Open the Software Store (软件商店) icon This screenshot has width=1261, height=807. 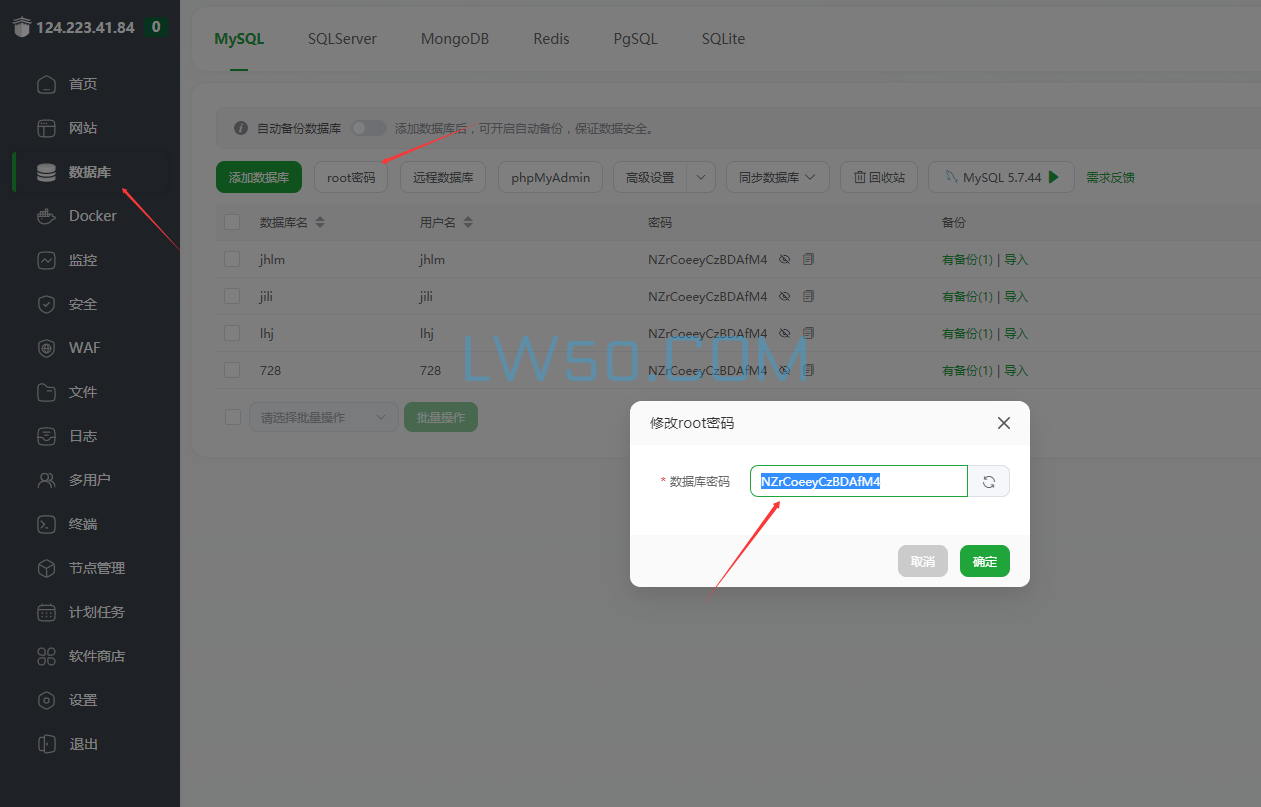click(x=46, y=656)
